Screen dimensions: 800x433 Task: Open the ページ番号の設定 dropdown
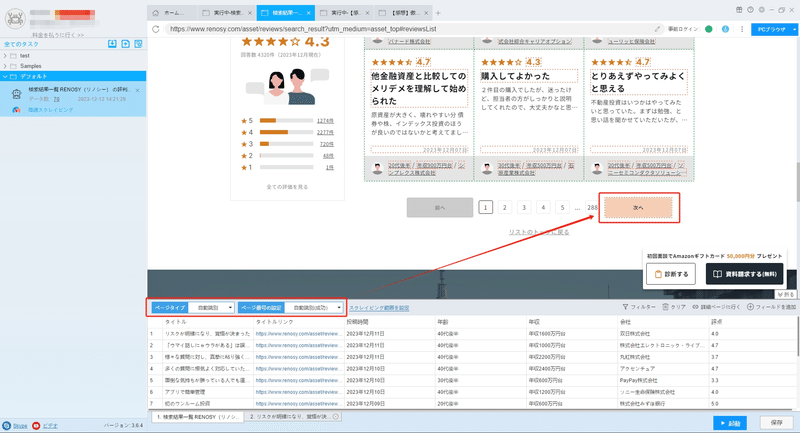[x=314, y=308]
